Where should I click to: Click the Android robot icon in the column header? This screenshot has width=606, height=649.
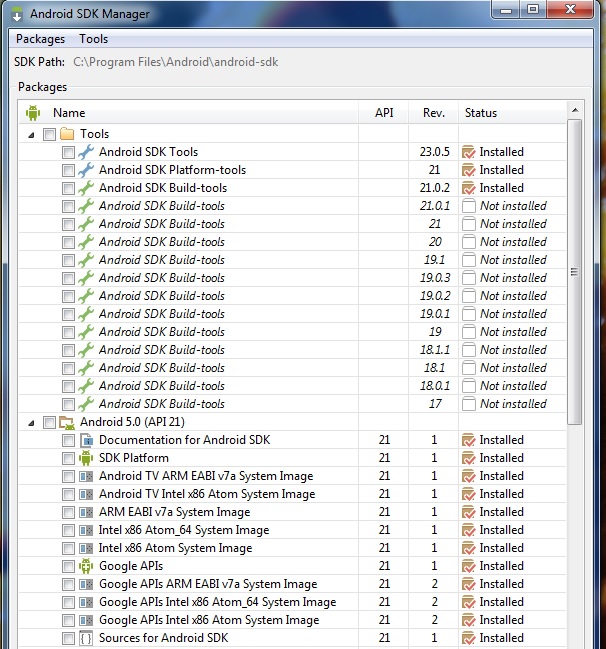(32, 113)
